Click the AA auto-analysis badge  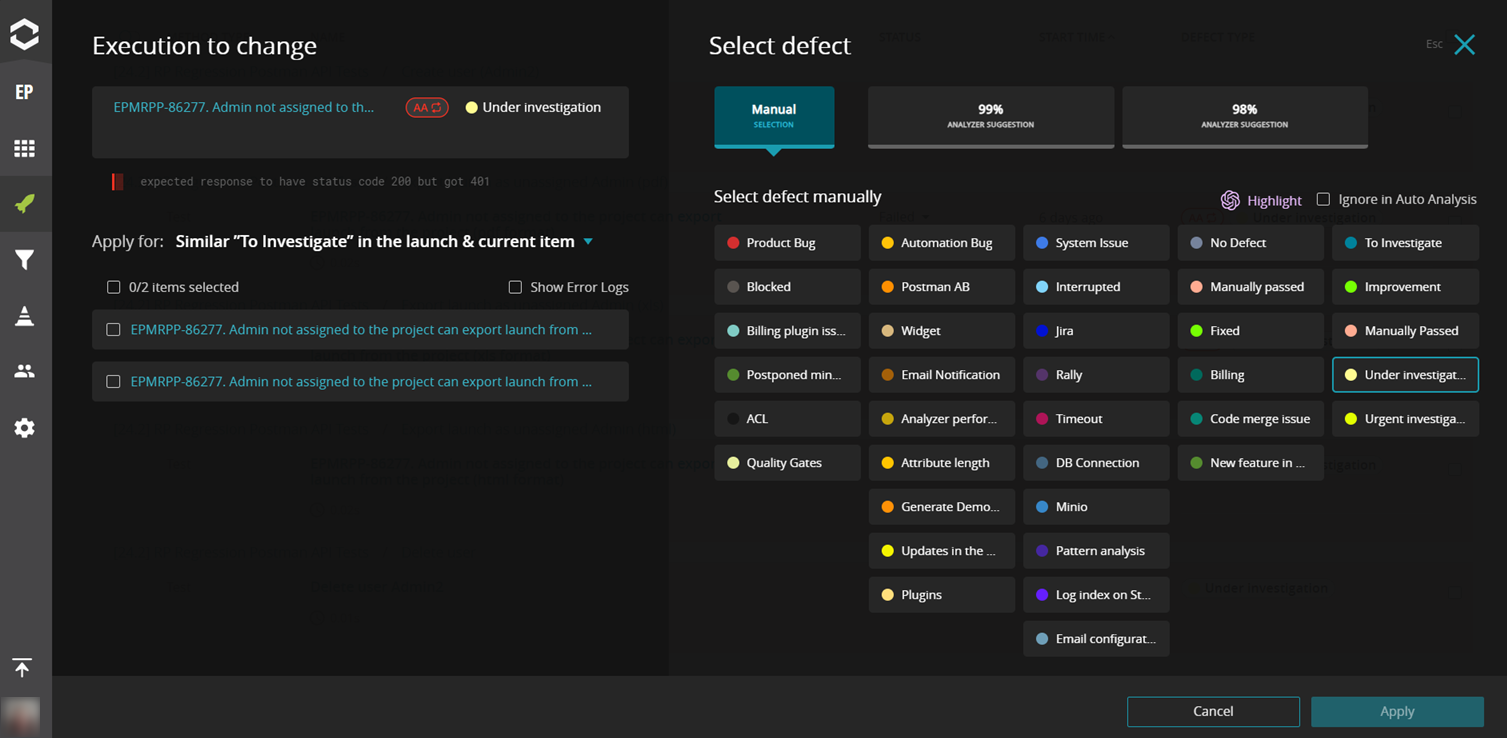pyautogui.click(x=427, y=107)
